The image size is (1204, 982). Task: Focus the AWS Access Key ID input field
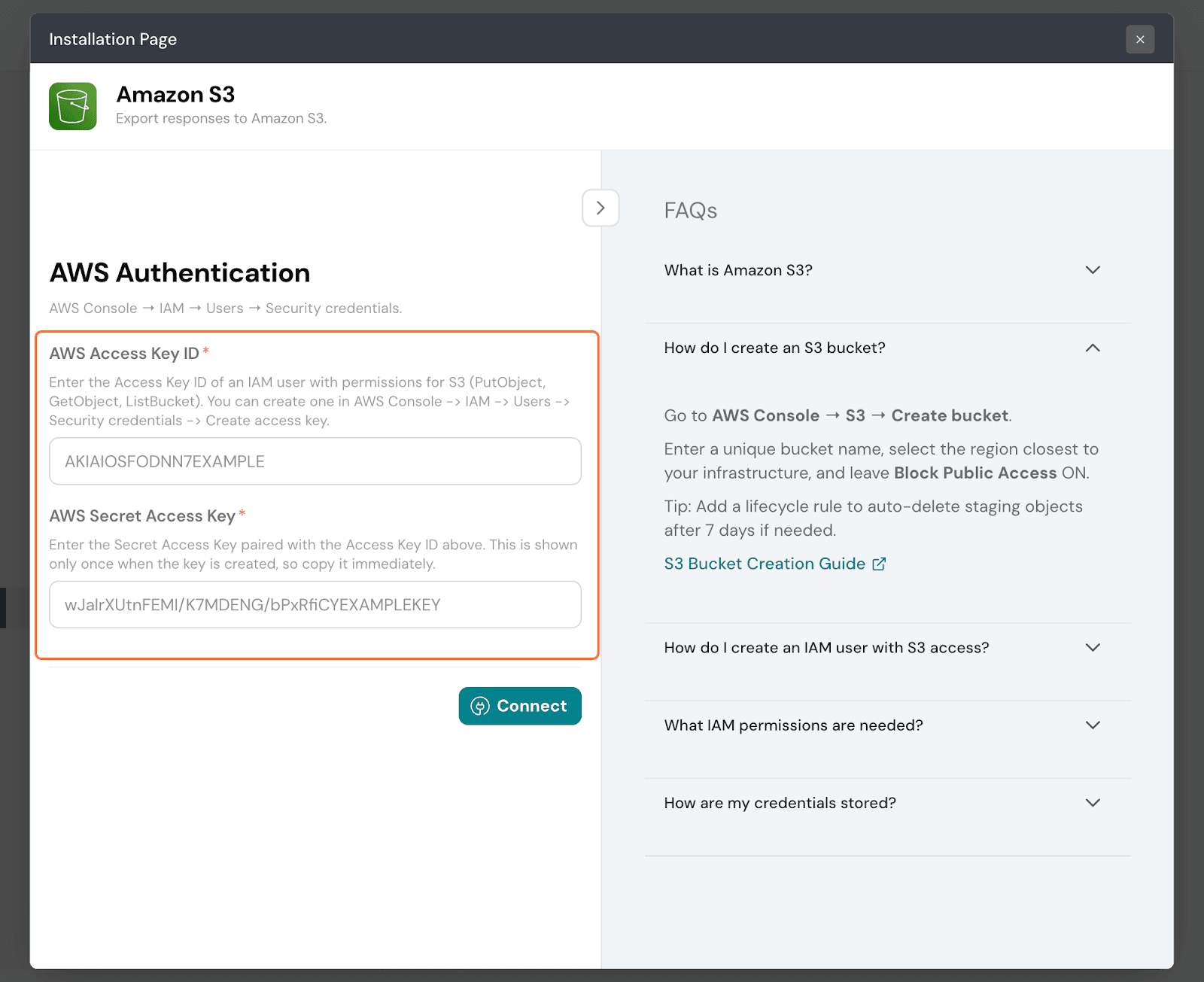coord(315,461)
